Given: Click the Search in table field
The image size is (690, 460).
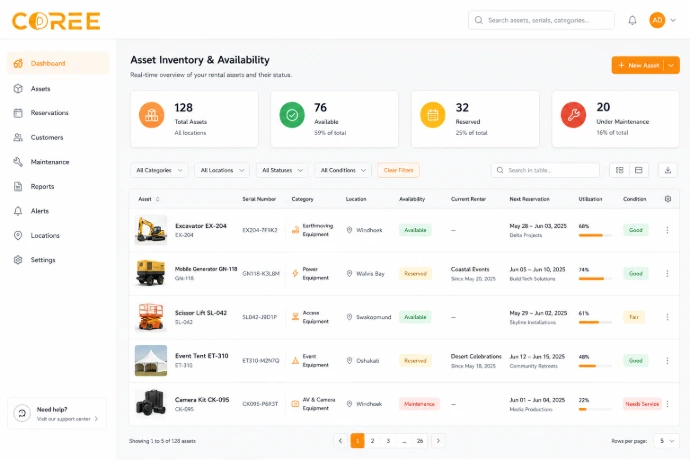Looking at the screenshot, I should click(x=545, y=170).
